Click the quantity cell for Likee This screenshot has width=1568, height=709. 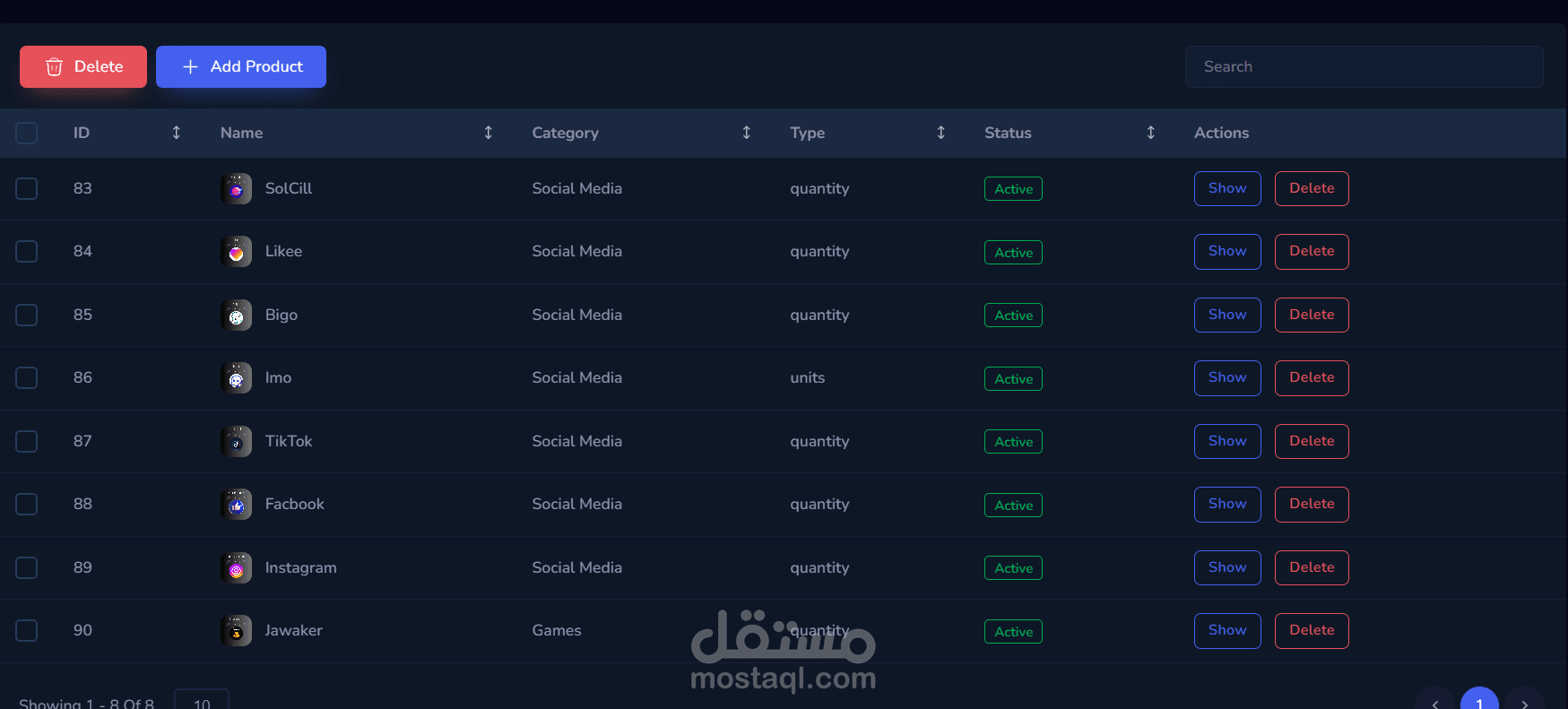point(819,252)
